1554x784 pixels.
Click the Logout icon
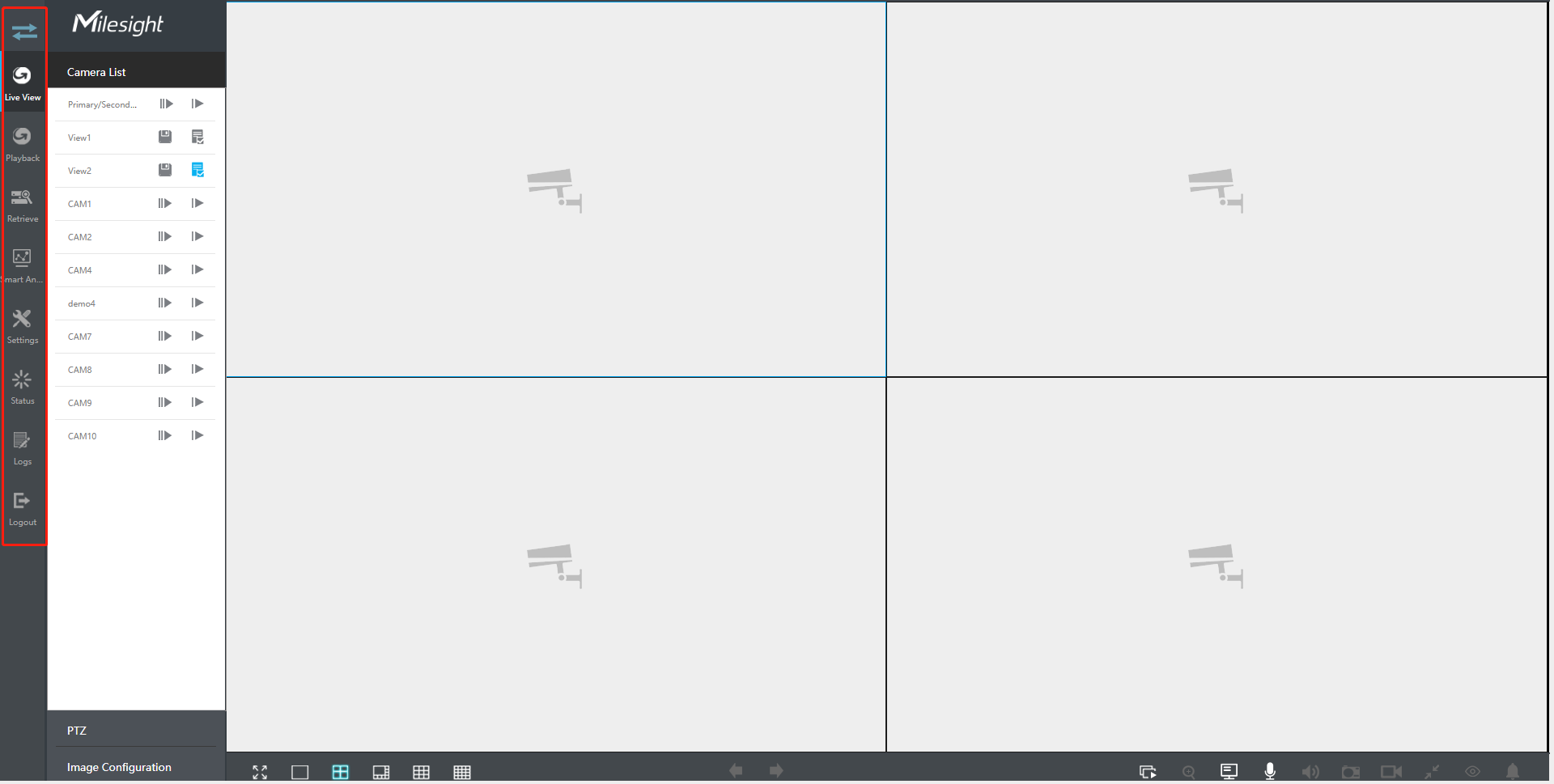pyautogui.click(x=23, y=508)
